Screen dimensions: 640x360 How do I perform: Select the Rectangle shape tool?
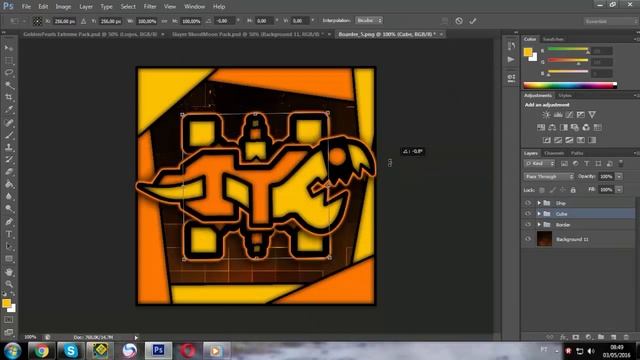point(9,259)
